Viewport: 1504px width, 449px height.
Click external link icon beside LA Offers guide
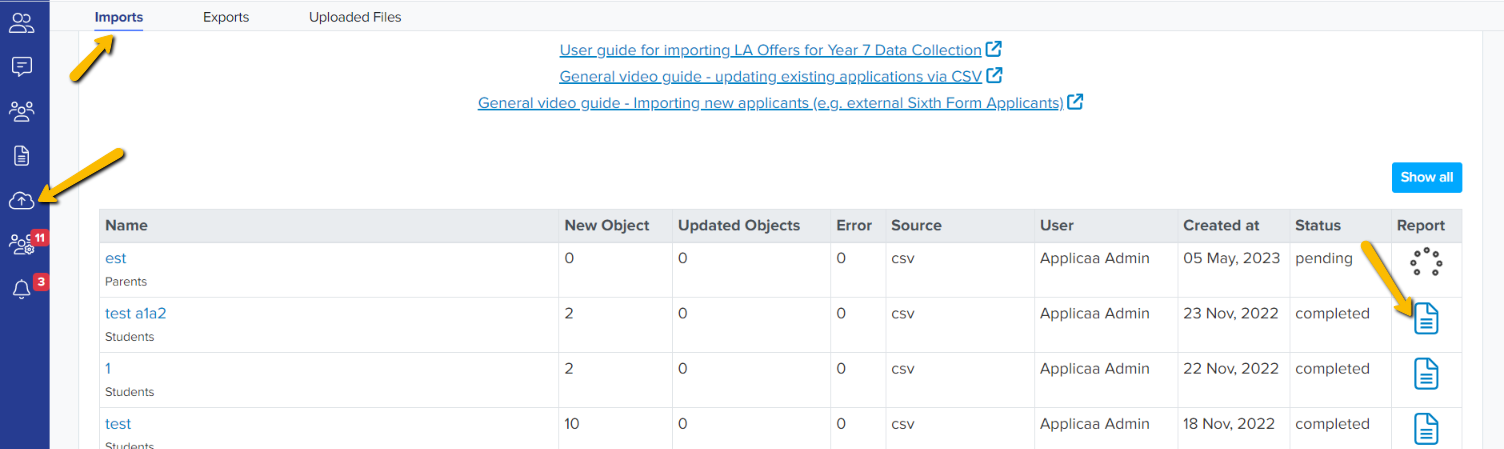[x=994, y=49]
